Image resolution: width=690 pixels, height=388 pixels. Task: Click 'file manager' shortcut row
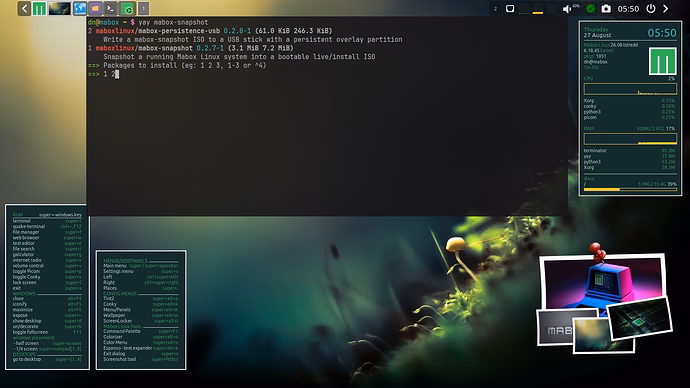click(47, 232)
